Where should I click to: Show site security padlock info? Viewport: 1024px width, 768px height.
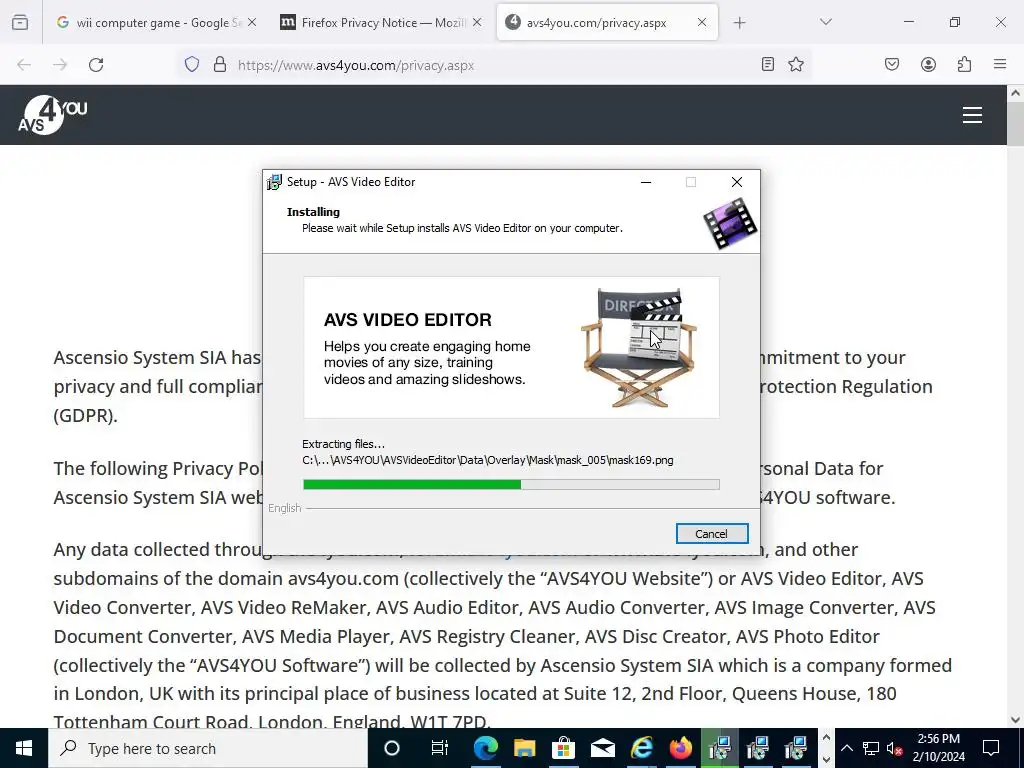pyautogui.click(x=220, y=65)
